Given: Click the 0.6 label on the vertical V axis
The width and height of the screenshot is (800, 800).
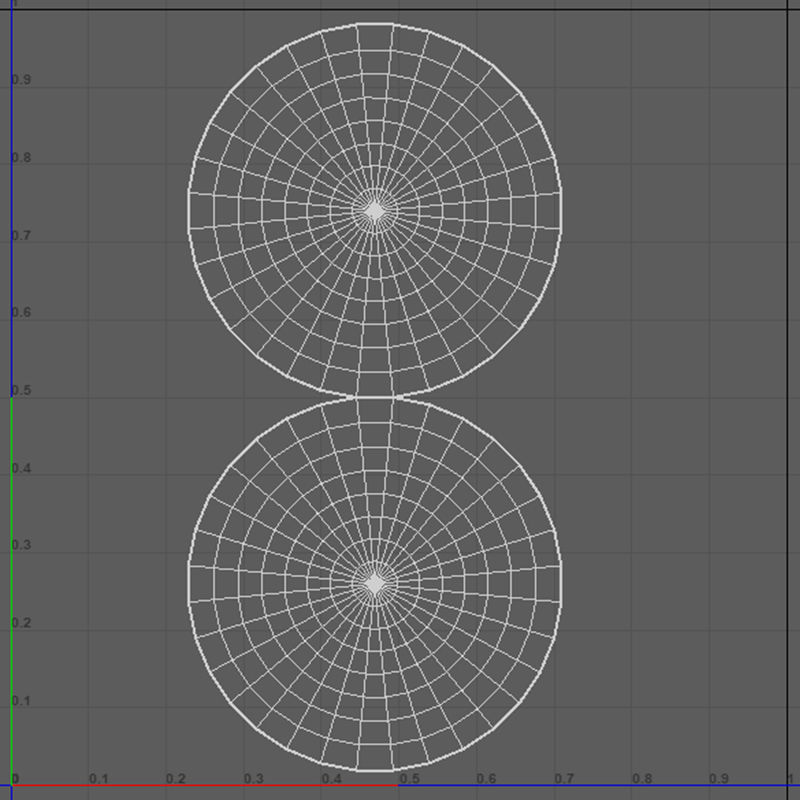Looking at the screenshot, I should click(x=21, y=312).
